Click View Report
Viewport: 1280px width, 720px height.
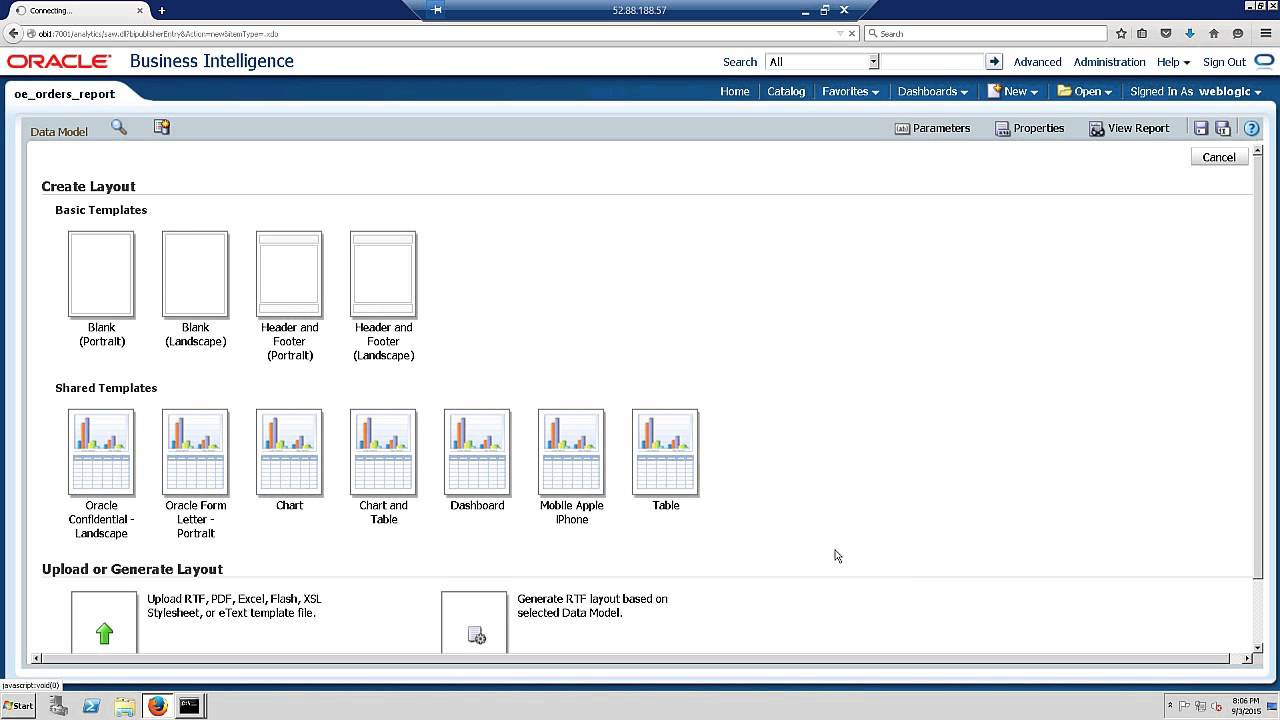(1129, 128)
